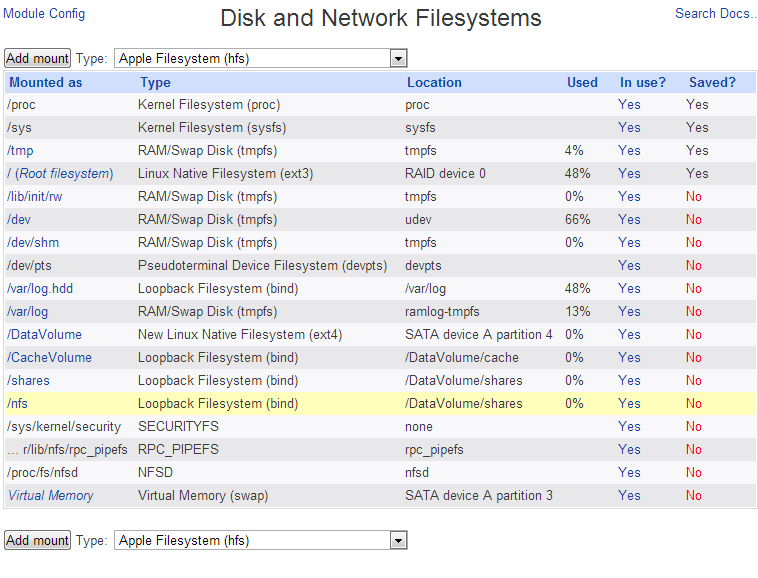Screen dimensions: 758x578
Task: Open the / (Root filesystem) mount link
Action: point(60,174)
